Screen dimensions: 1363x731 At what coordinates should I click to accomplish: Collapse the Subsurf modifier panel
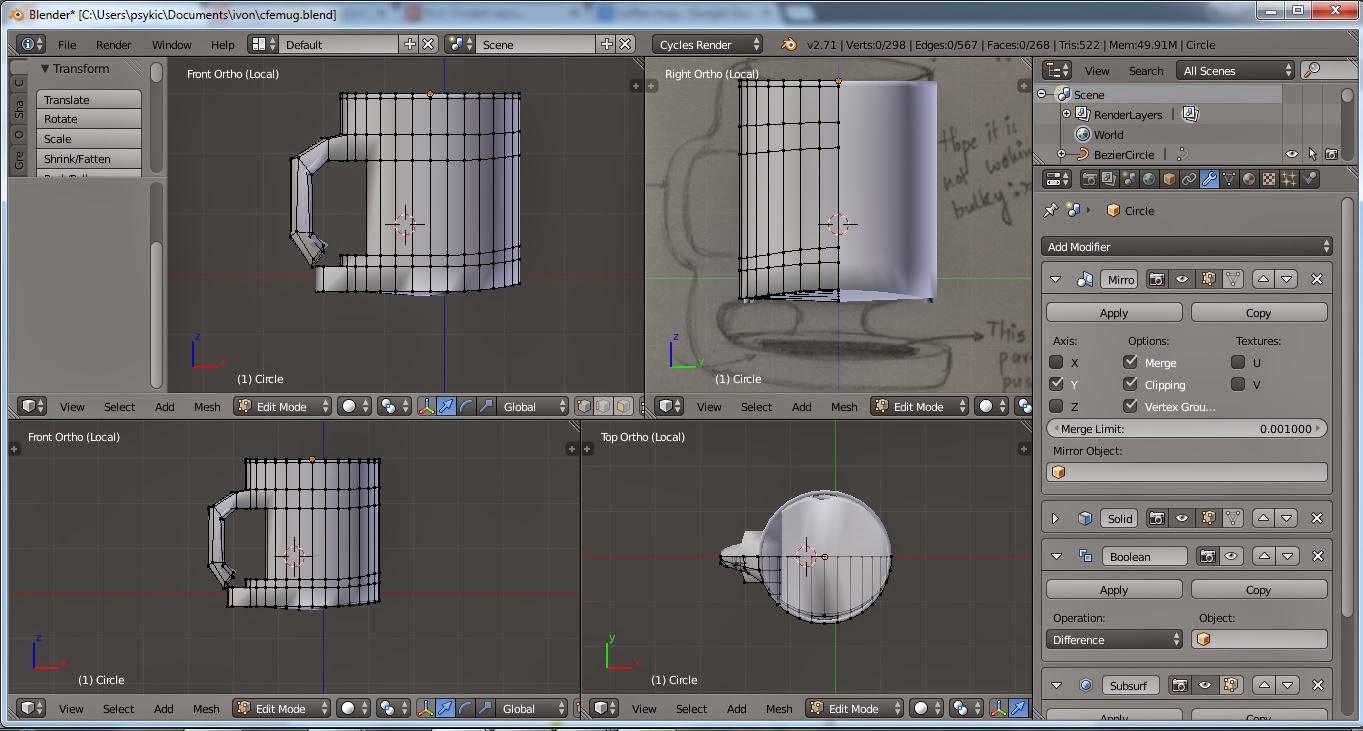click(x=1056, y=685)
